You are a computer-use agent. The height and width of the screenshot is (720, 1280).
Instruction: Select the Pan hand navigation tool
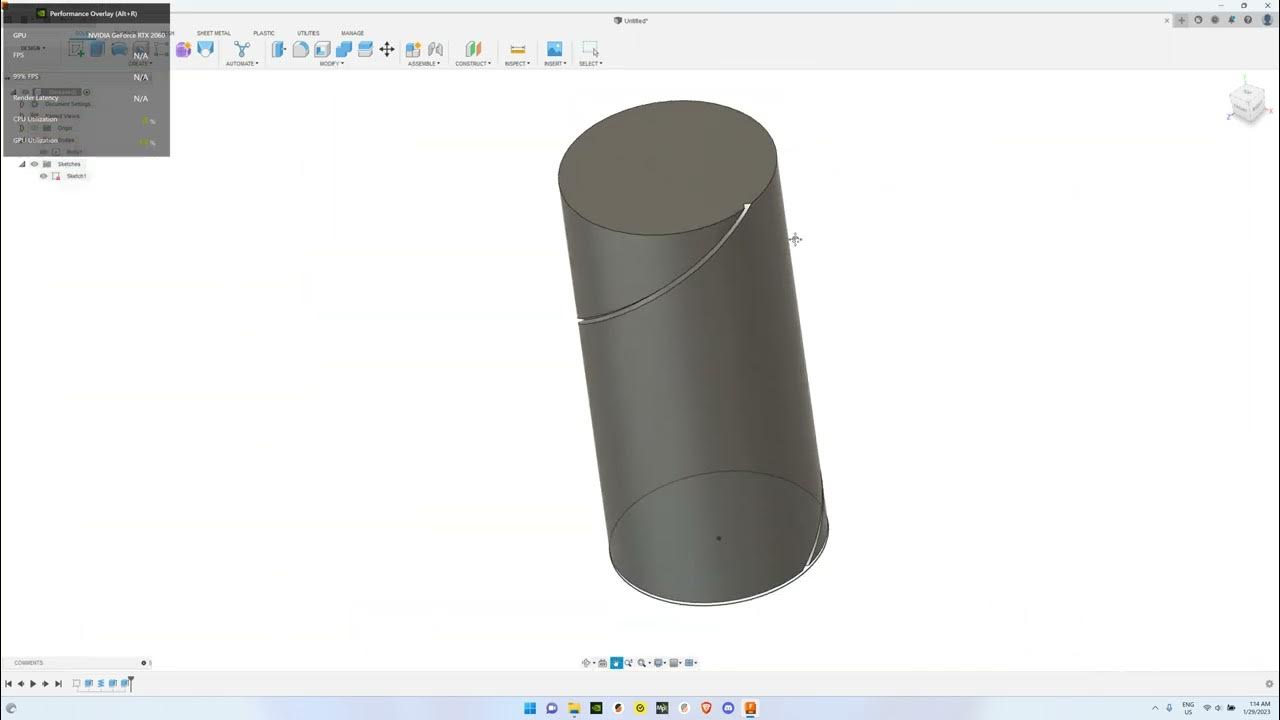(616, 663)
